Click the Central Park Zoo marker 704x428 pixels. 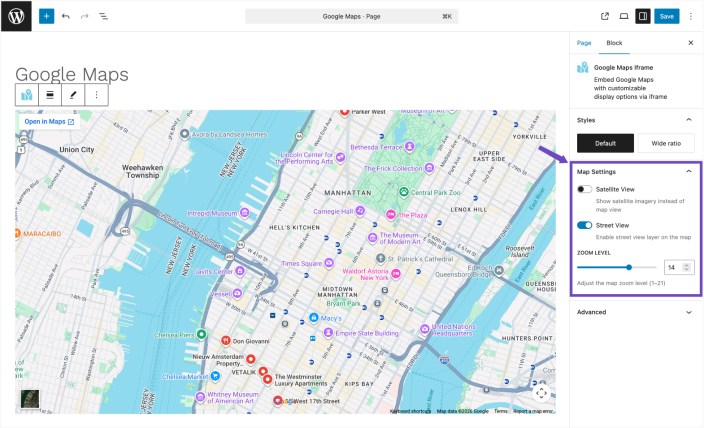(x=404, y=192)
